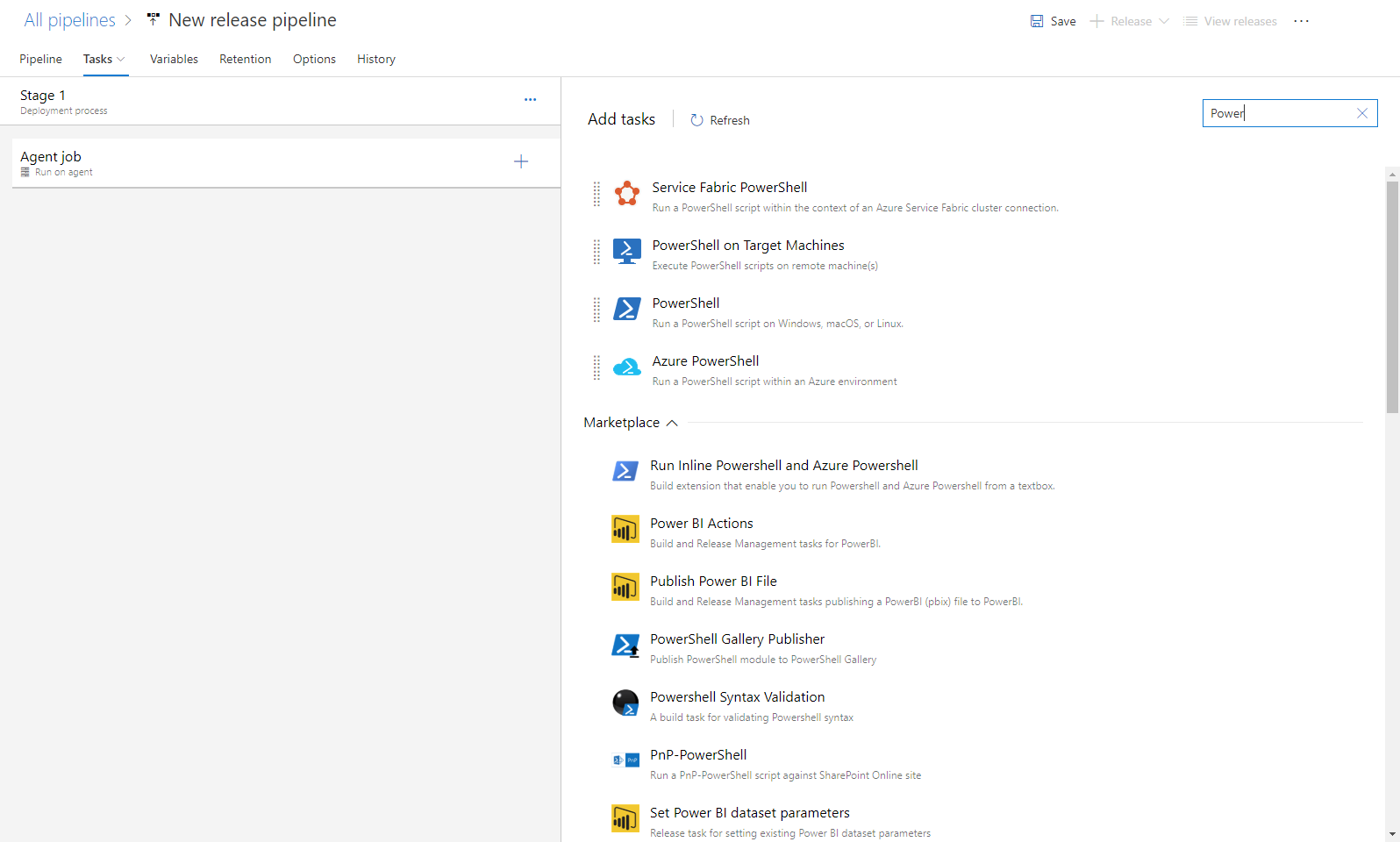Select Set Power BI dataset parameters title
This screenshot has width=1400, height=842.
[x=750, y=813]
